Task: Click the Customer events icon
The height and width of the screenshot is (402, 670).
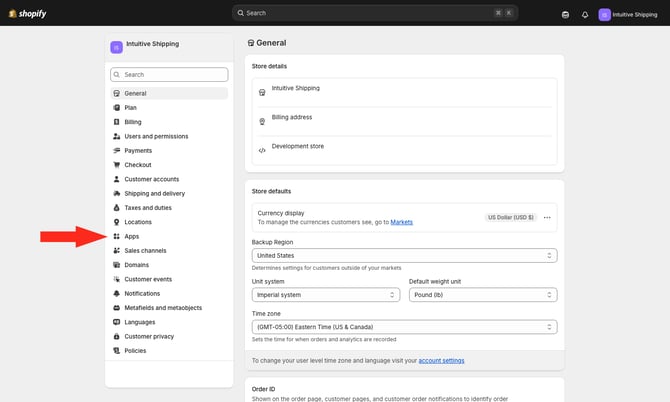Action: click(x=116, y=279)
